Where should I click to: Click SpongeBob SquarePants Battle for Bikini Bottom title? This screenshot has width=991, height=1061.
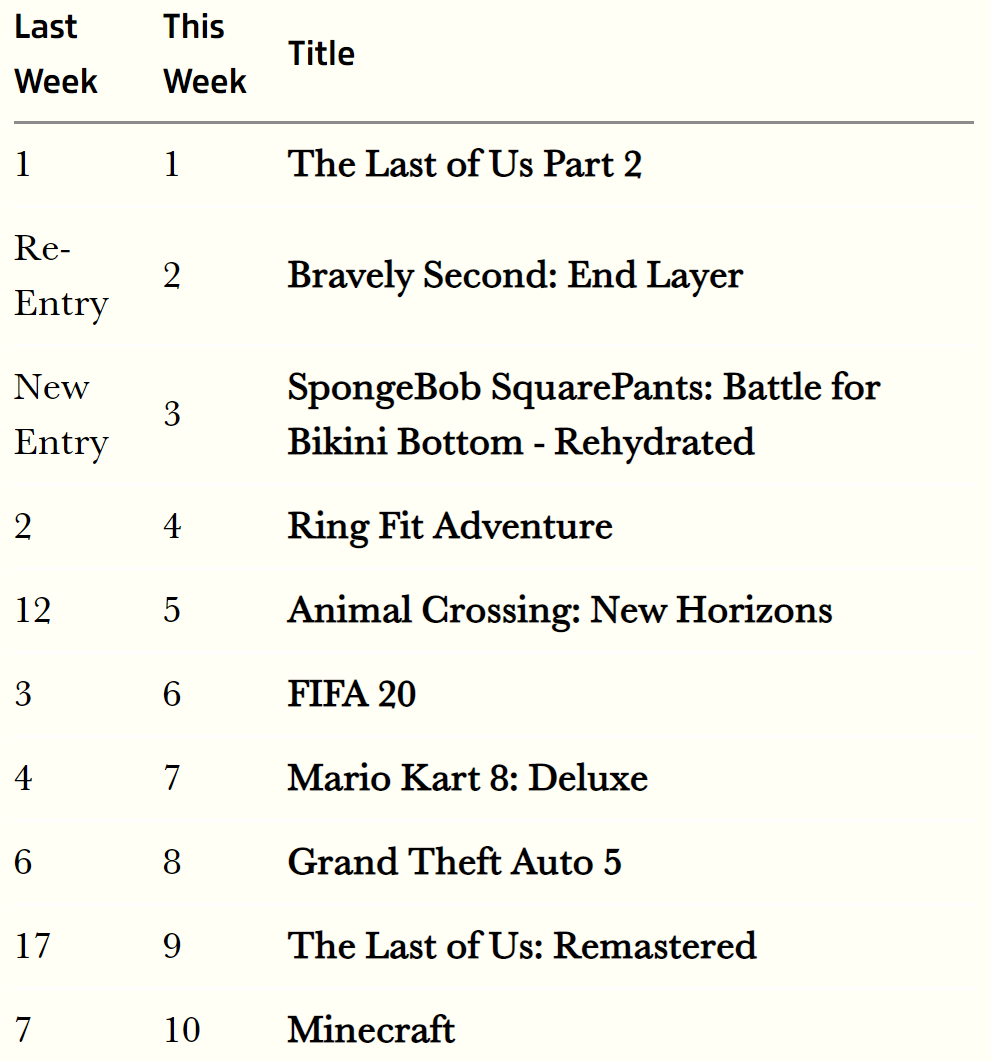click(x=584, y=415)
